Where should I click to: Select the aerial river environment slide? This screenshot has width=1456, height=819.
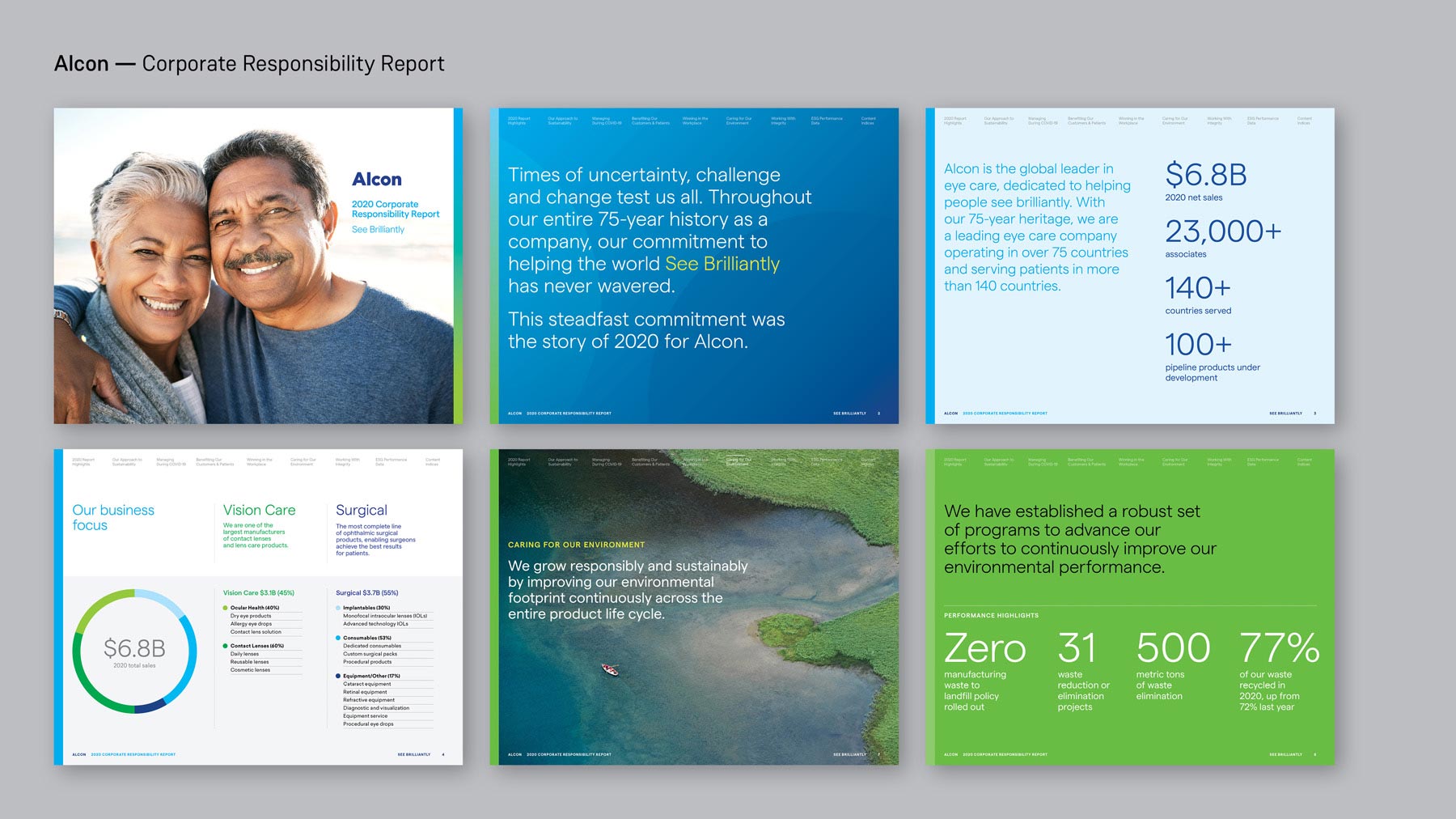tap(693, 607)
